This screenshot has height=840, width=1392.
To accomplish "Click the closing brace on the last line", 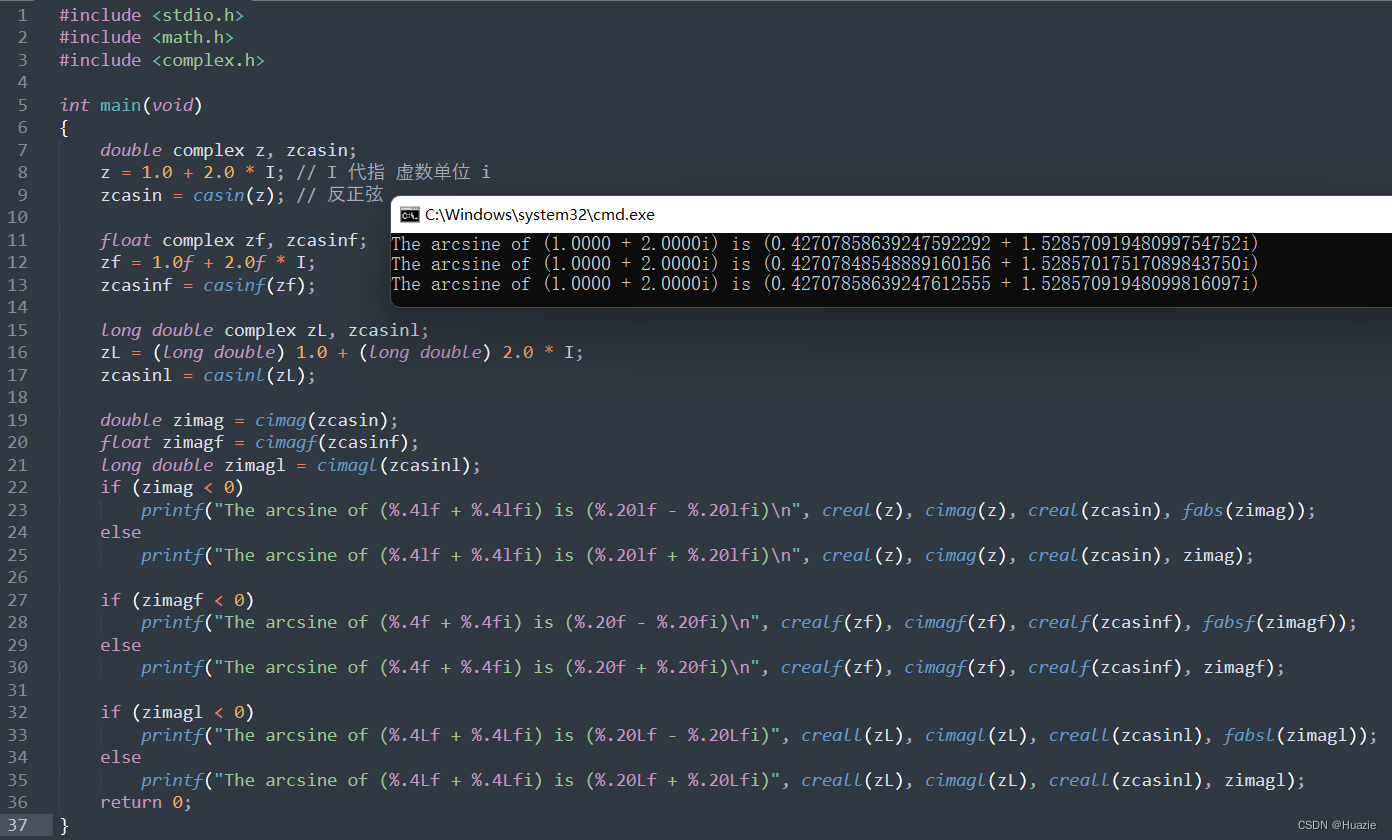I will 64,825.
